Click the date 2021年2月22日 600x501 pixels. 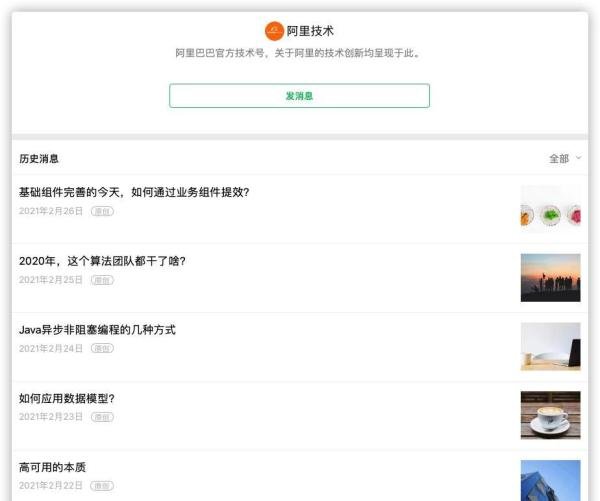(x=51, y=486)
